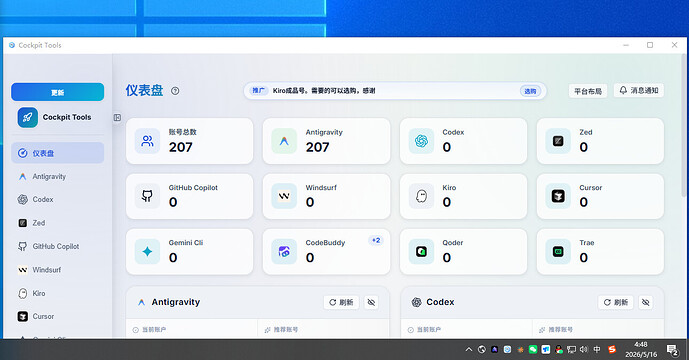Open the 仪表盘 dashboard sidebar item
689x360 pixels.
point(58,153)
